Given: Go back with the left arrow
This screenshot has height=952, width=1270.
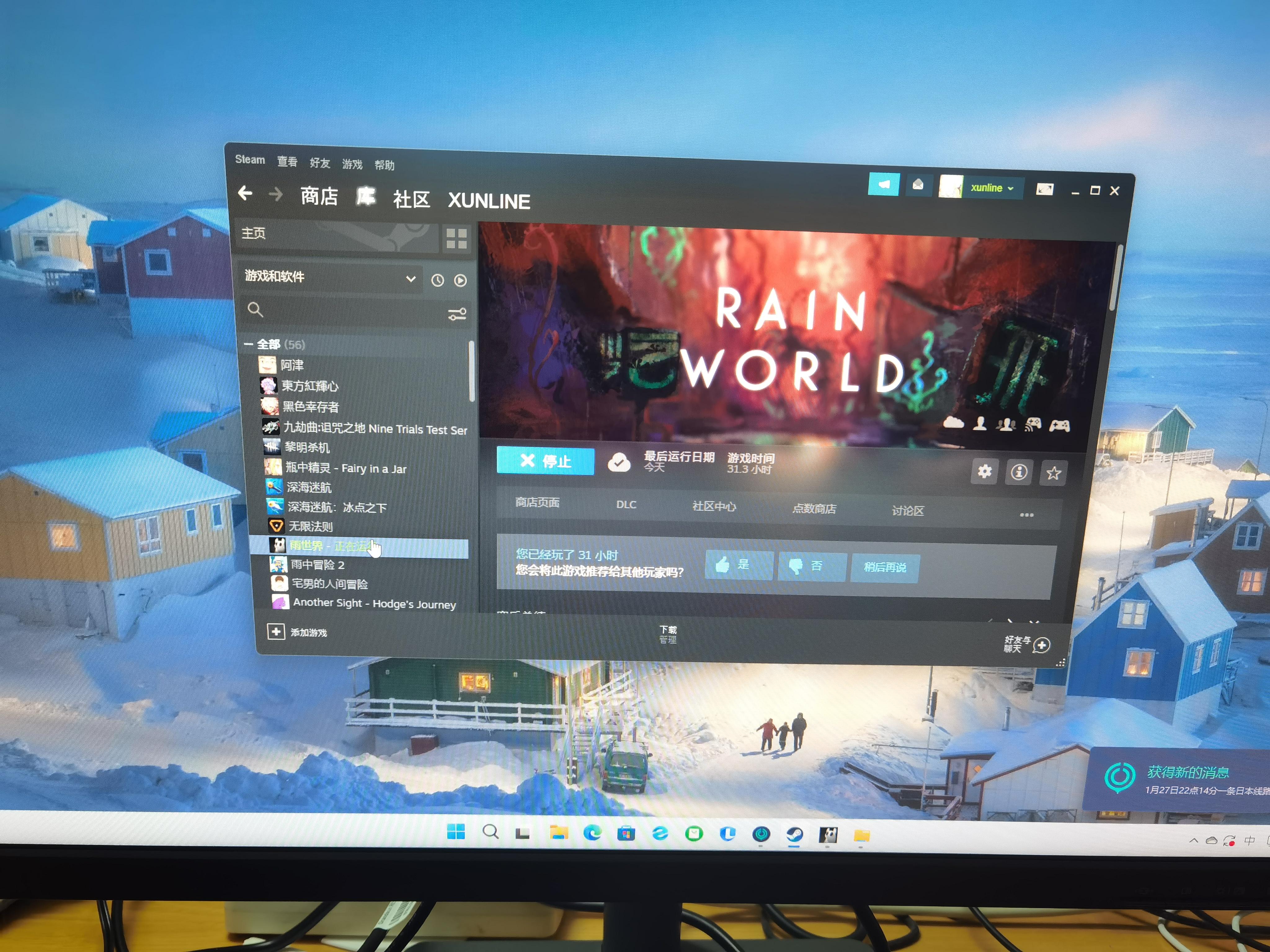Looking at the screenshot, I should (x=245, y=193).
